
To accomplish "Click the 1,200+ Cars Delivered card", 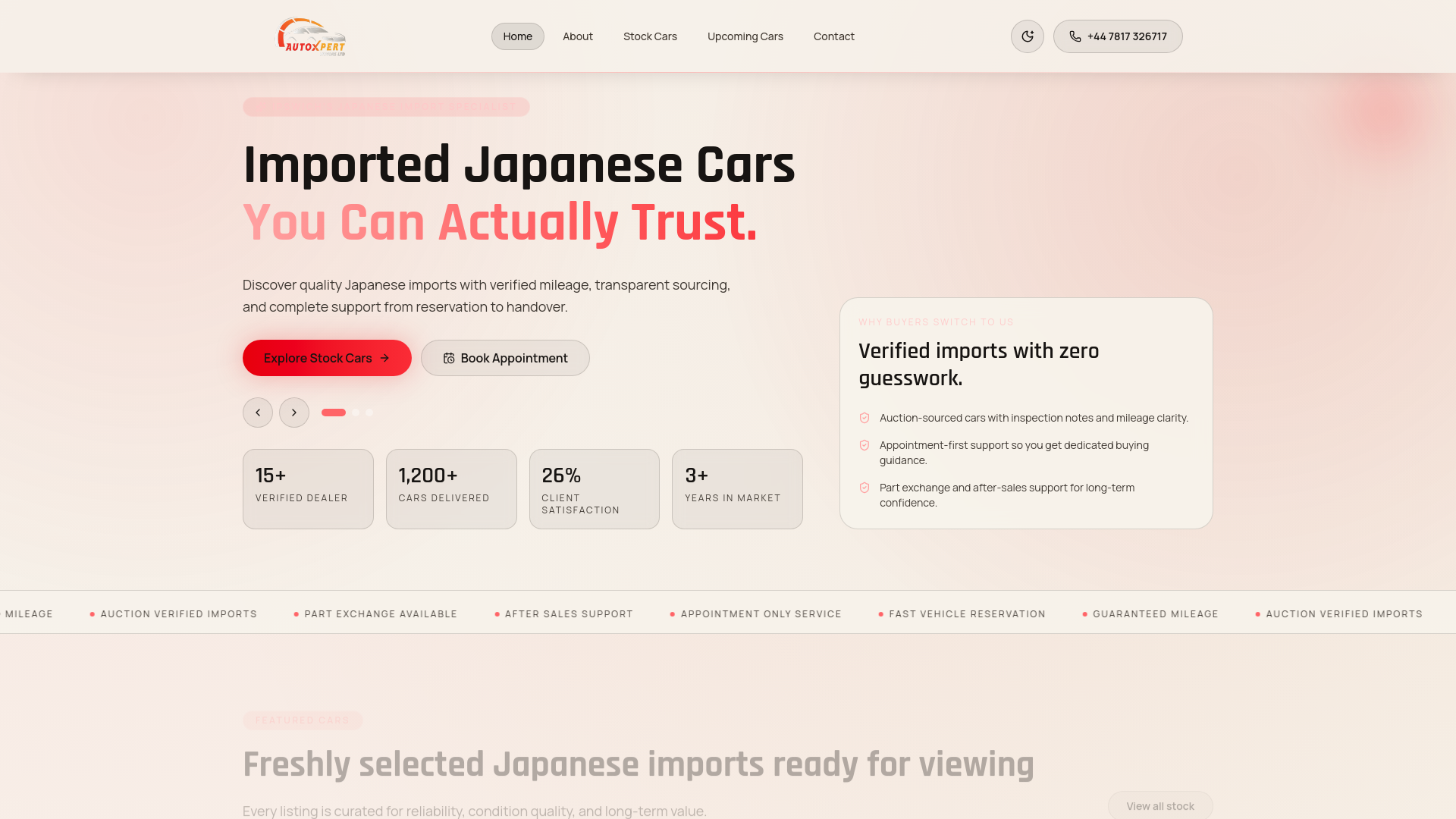I will 451,489.
